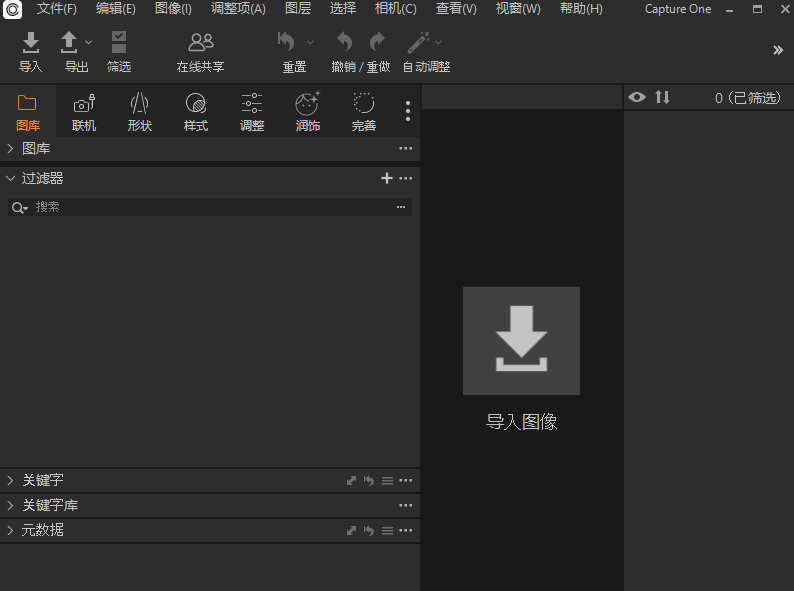Switch to the Shape (形状) tool tab
794x591 pixels.
tap(140, 112)
